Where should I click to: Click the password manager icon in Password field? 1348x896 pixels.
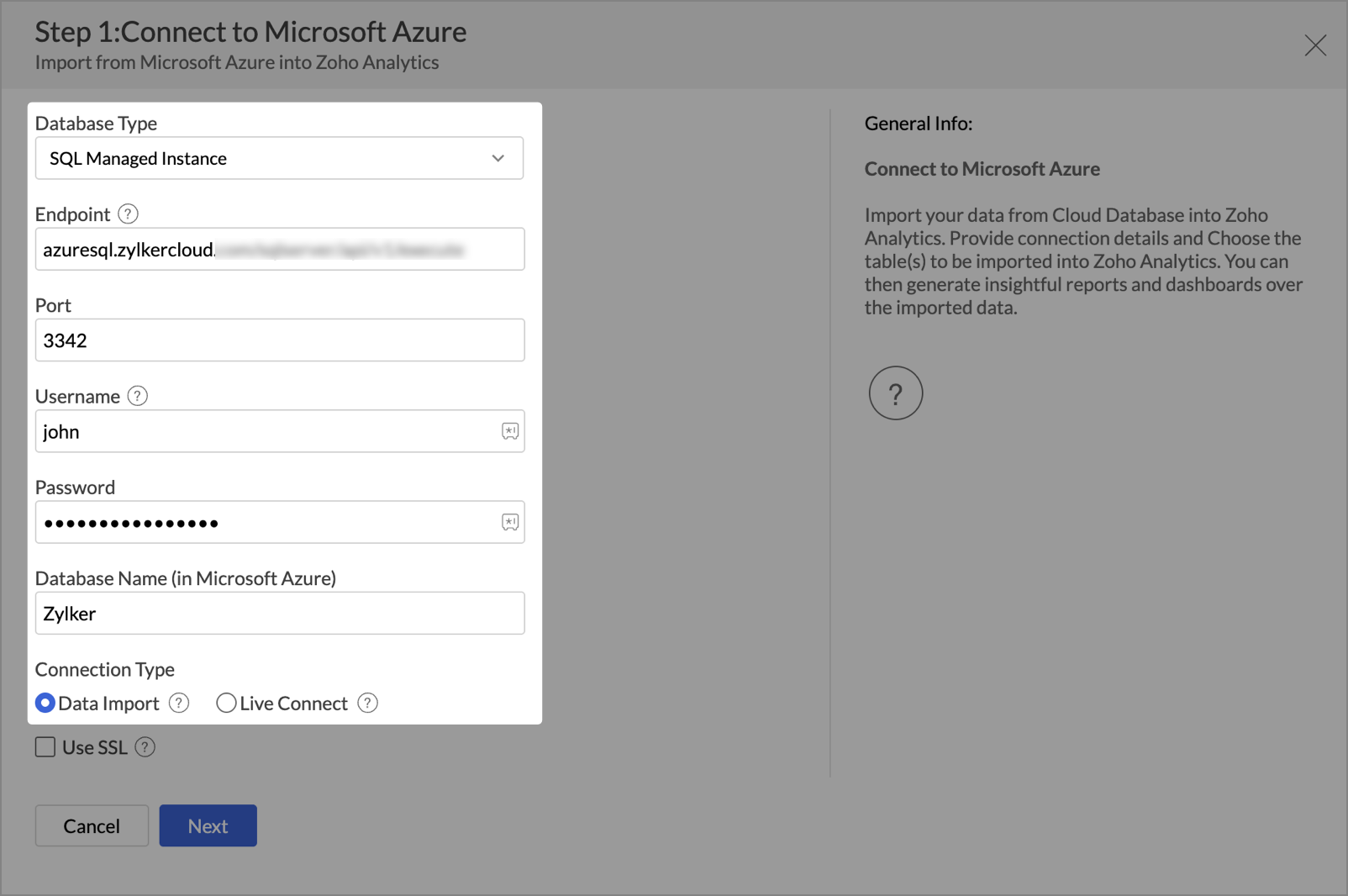[x=510, y=522]
